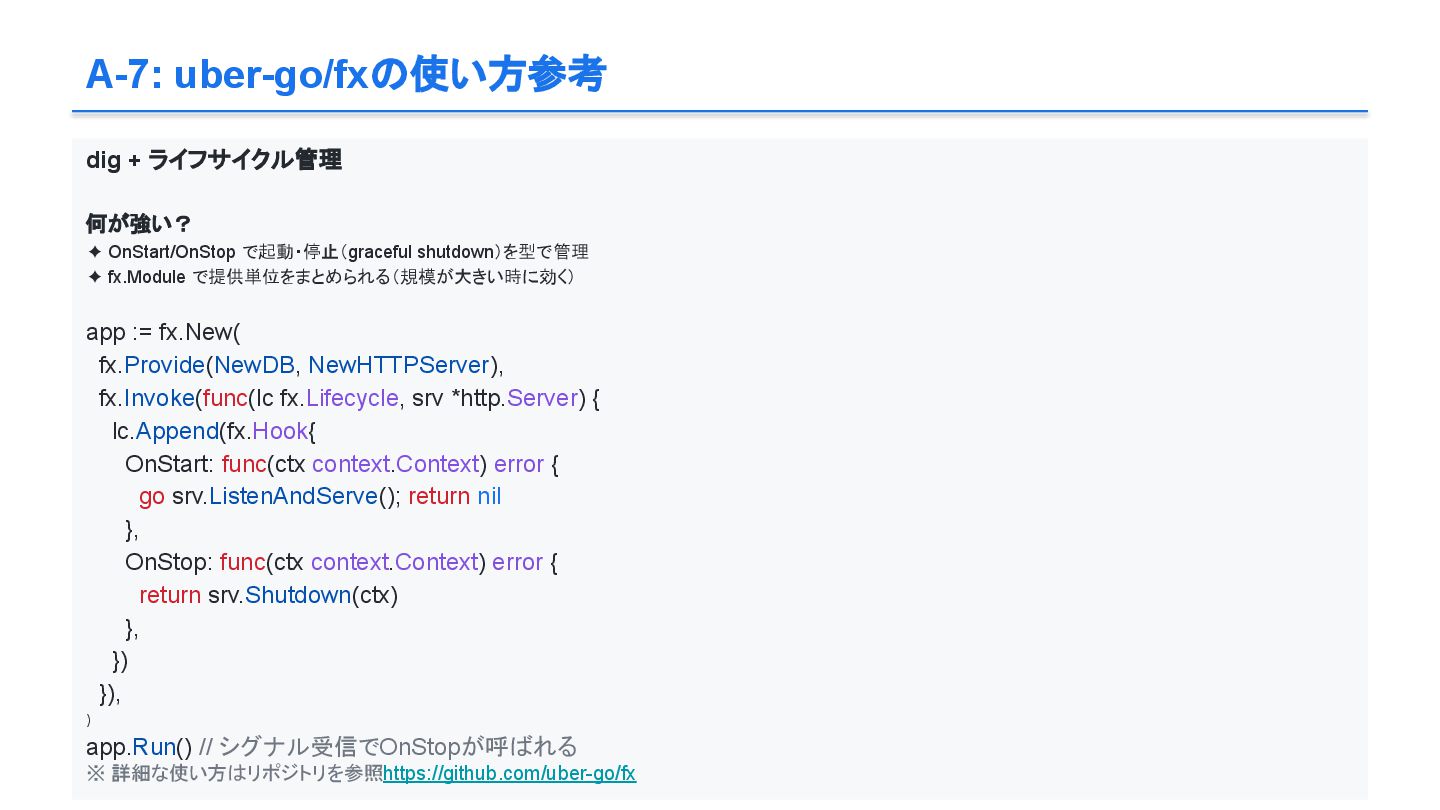Screen dimensions: 1440x810
Task: Click the 'Lifecycle' type name
Action: tap(352, 398)
